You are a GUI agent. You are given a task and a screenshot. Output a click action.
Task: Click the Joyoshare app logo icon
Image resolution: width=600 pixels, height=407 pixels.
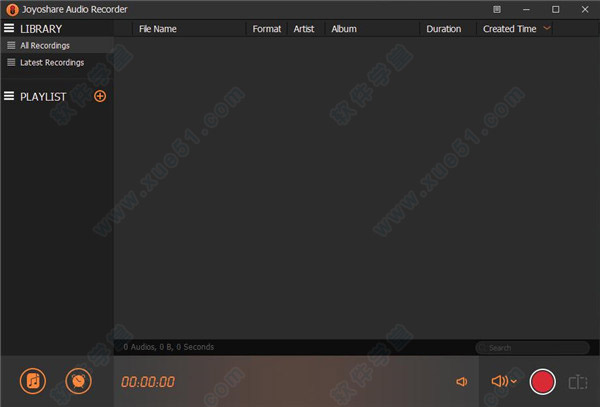click(x=12, y=10)
